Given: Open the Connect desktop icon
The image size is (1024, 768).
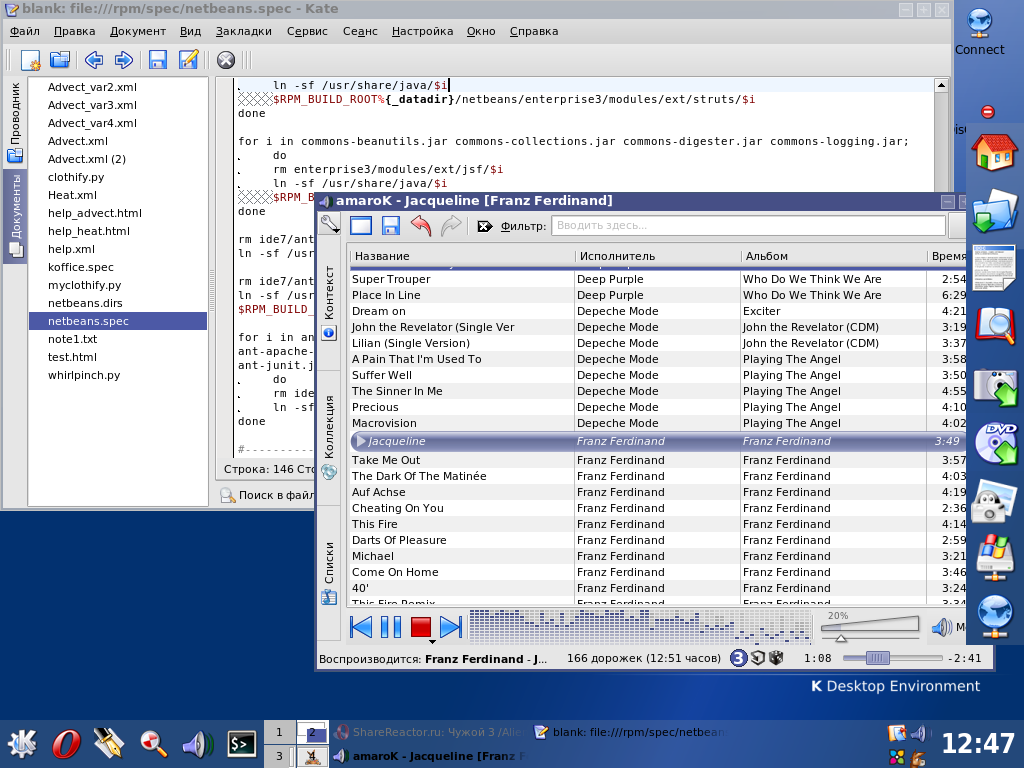Looking at the screenshot, I should point(979,31).
